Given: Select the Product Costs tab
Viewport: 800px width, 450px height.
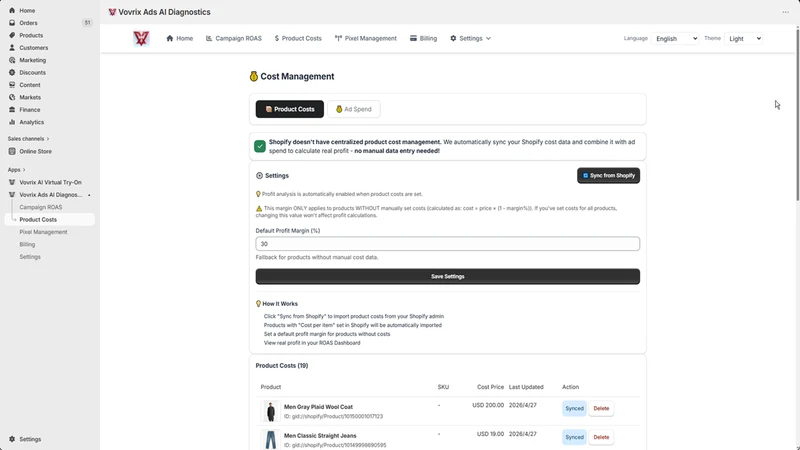Looking at the screenshot, I should tap(290, 109).
